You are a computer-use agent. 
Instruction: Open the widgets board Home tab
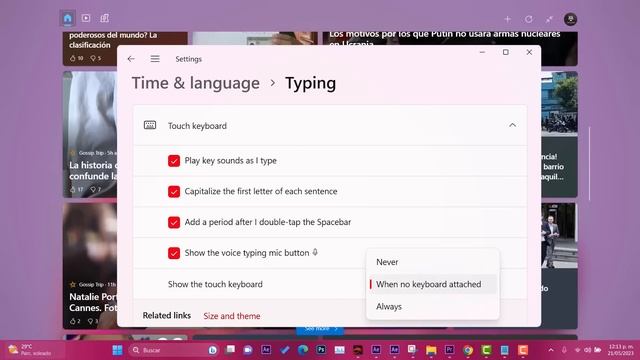click(68, 18)
